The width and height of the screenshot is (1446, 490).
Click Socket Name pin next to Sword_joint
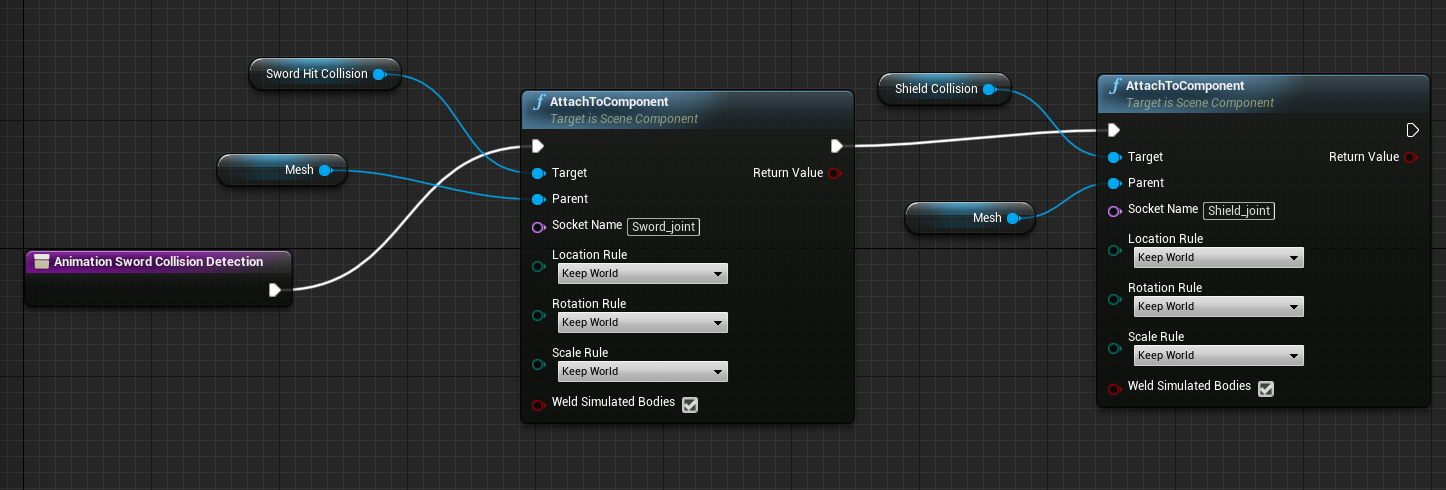[538, 227]
